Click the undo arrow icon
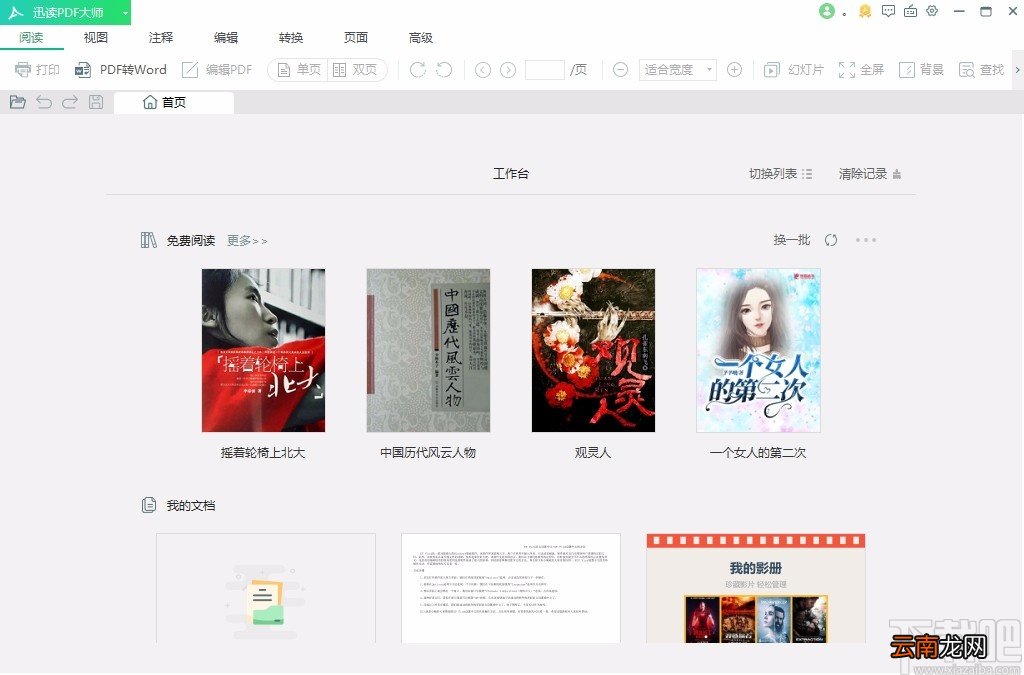The width and height of the screenshot is (1024, 675). [x=44, y=102]
